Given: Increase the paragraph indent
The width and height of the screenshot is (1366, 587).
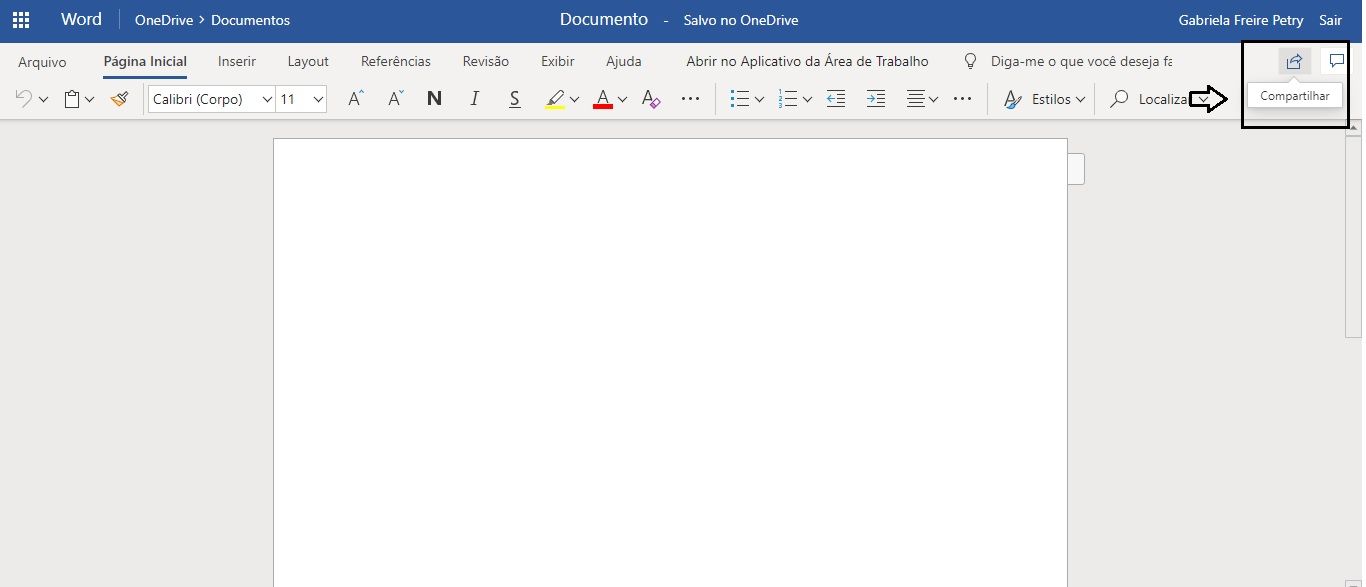Looking at the screenshot, I should (875, 99).
